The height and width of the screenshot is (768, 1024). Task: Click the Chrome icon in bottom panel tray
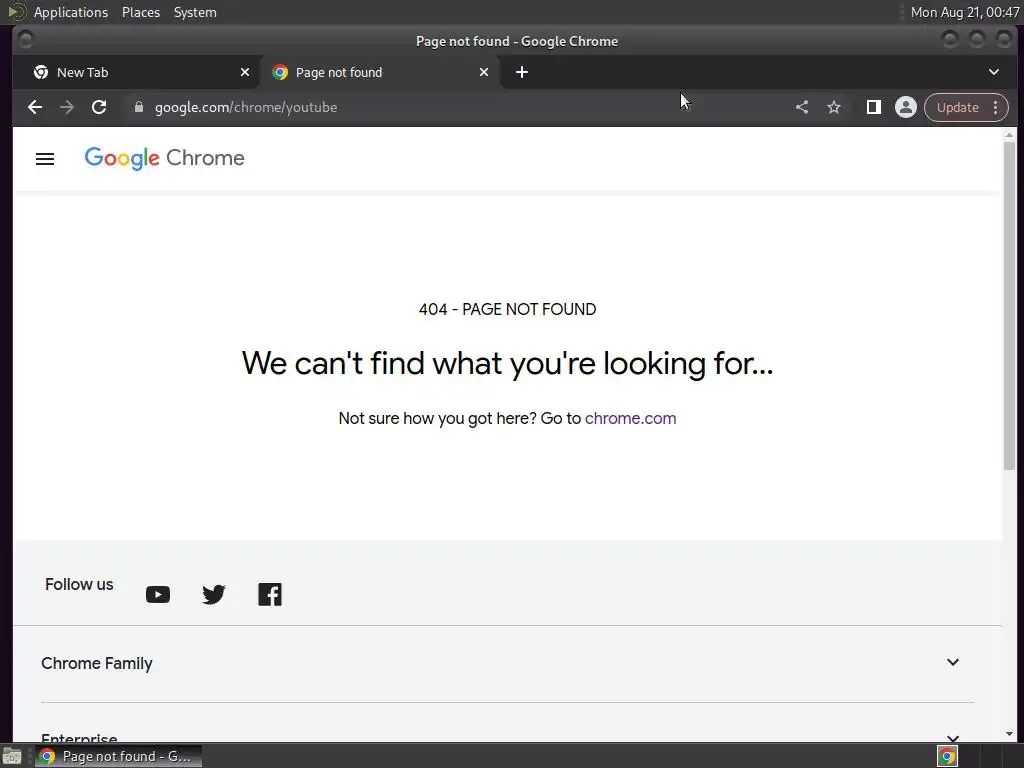coord(947,756)
